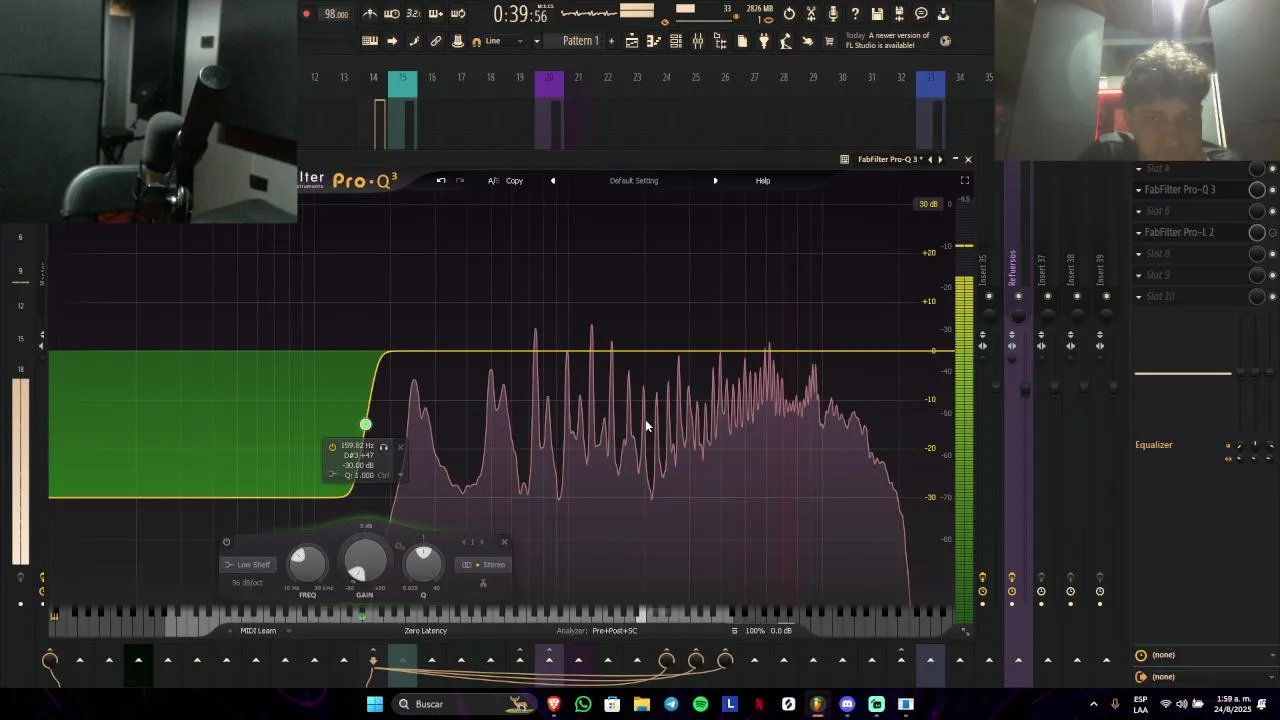Toggle FabFilter Pro-L 2 slot enable knob

[x=1257, y=232]
